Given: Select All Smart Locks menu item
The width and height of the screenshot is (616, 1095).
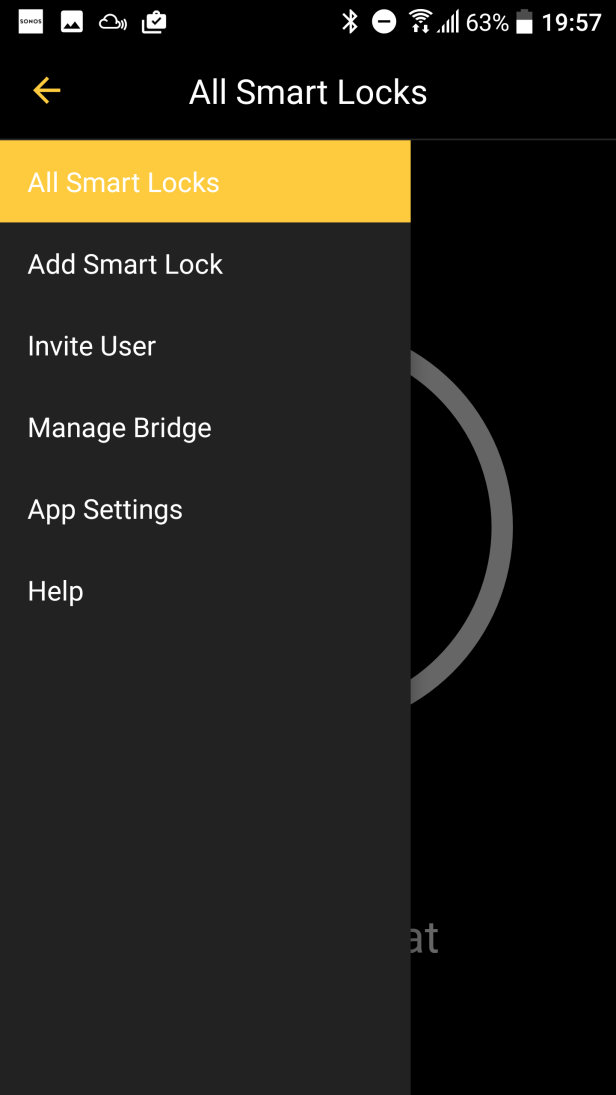Looking at the screenshot, I should click(x=124, y=182).
